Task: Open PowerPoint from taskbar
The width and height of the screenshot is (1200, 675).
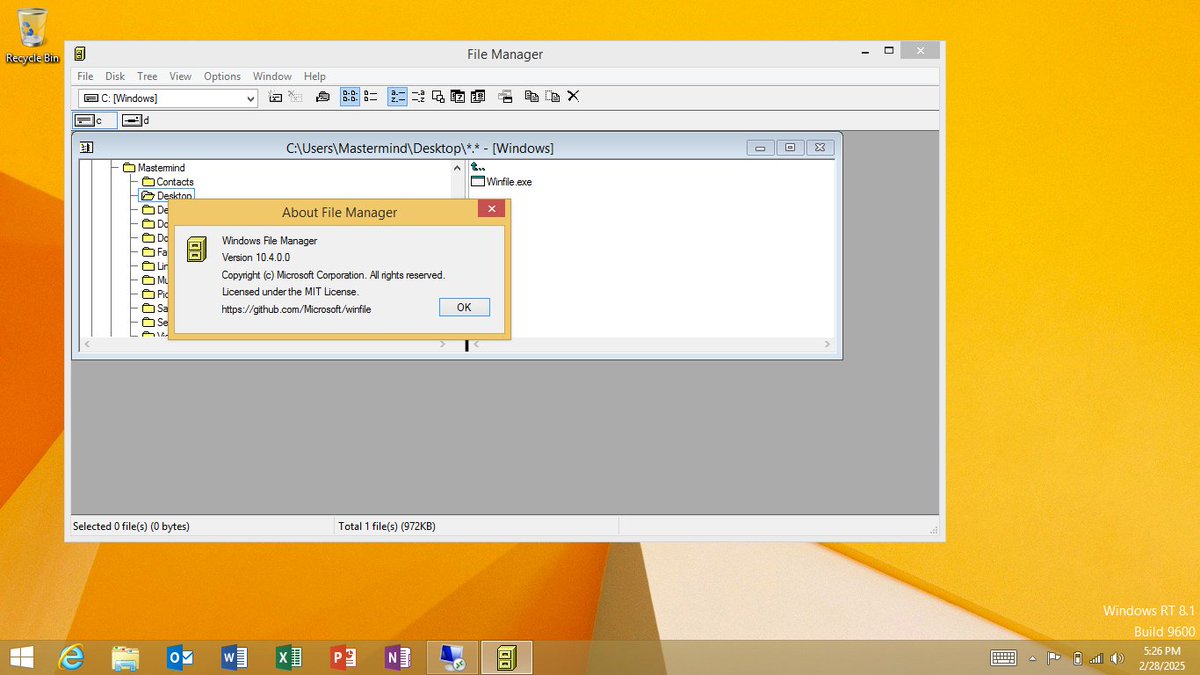Action: [343, 657]
